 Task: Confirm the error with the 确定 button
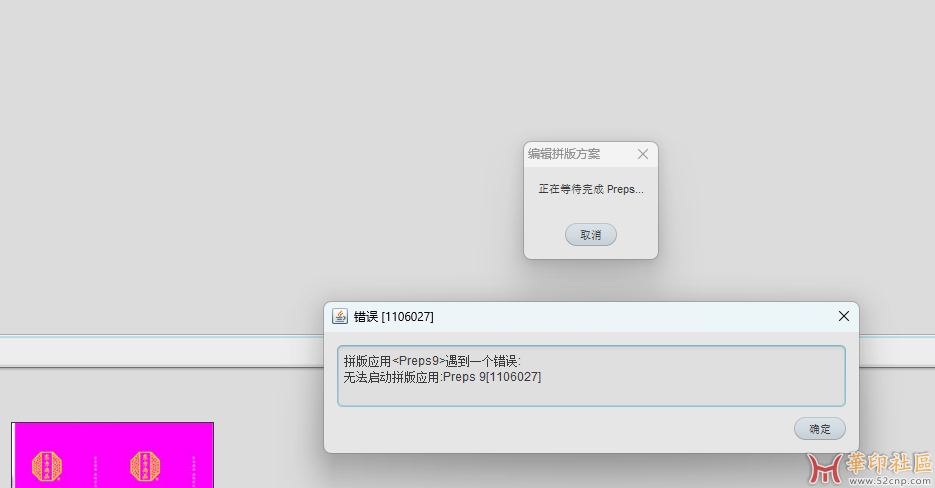pyautogui.click(x=819, y=428)
